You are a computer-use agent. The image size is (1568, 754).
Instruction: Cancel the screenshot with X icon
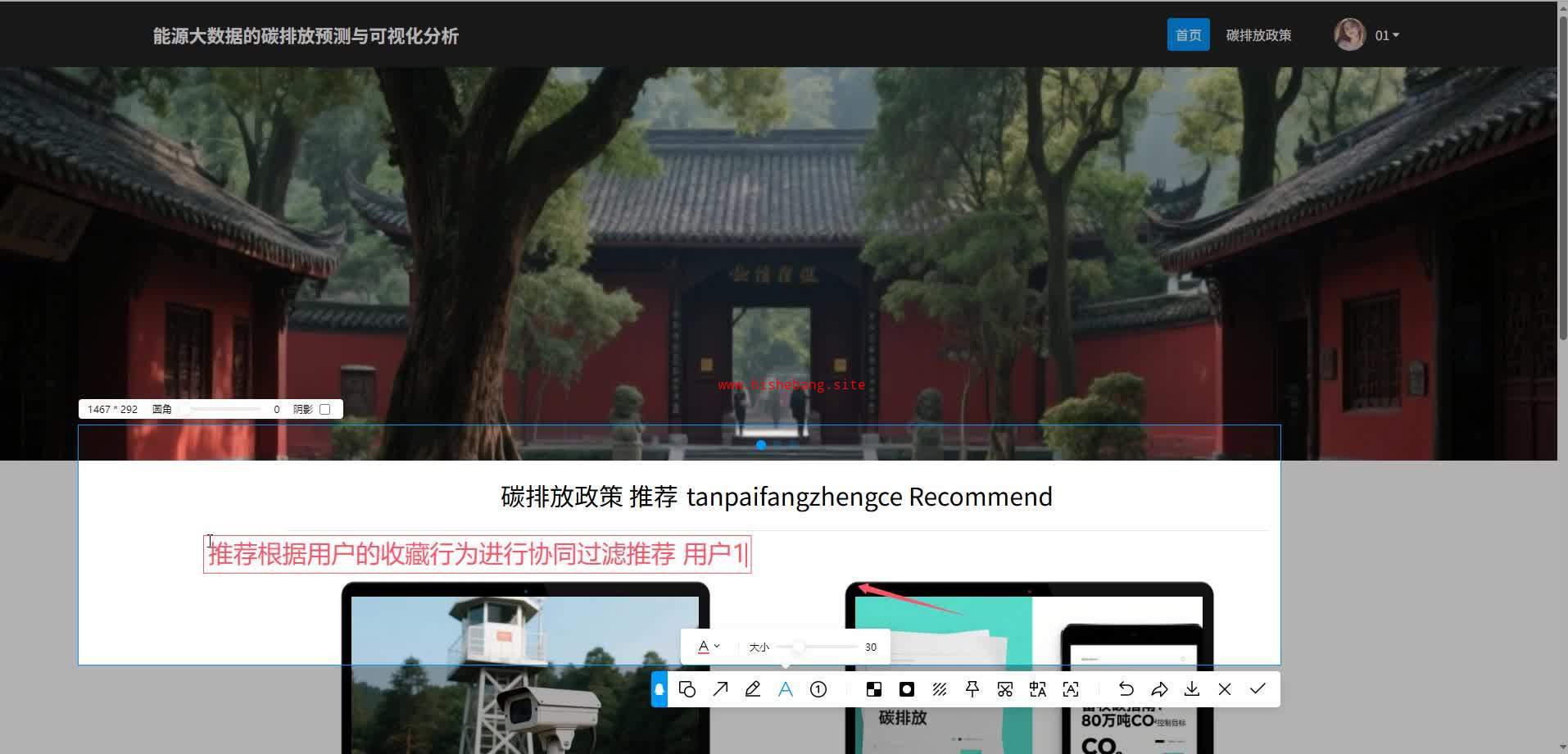(x=1225, y=689)
